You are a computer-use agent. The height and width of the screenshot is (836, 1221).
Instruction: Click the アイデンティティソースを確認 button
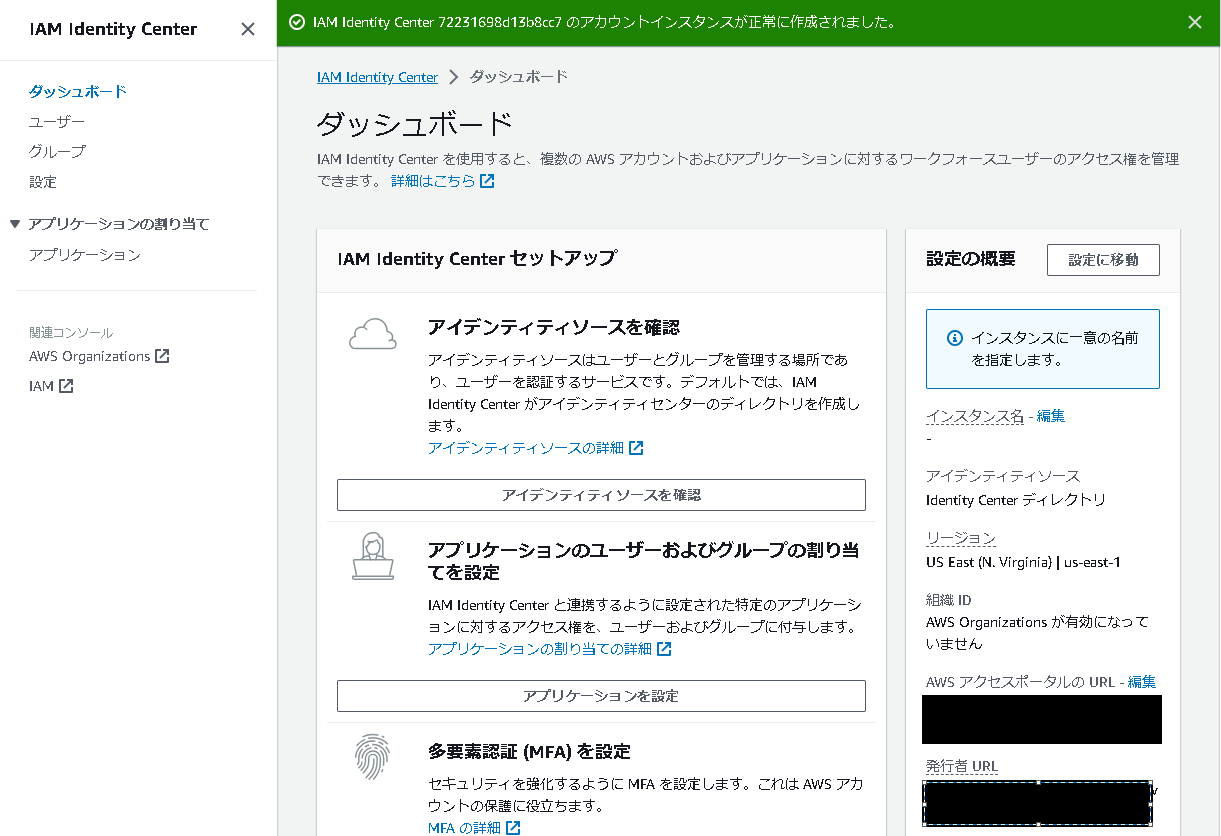[x=601, y=495]
